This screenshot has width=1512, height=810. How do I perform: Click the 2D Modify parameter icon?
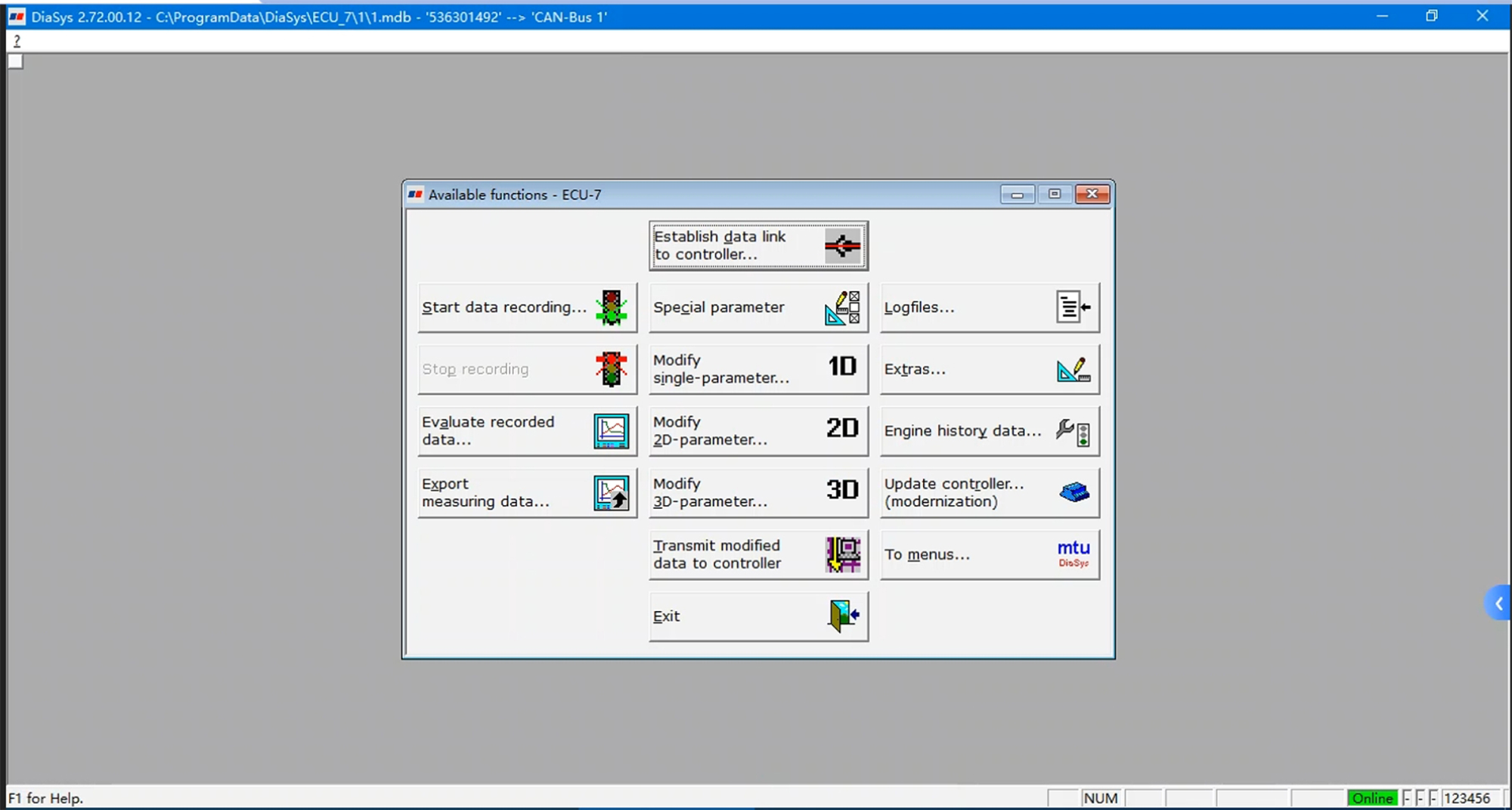pos(841,430)
